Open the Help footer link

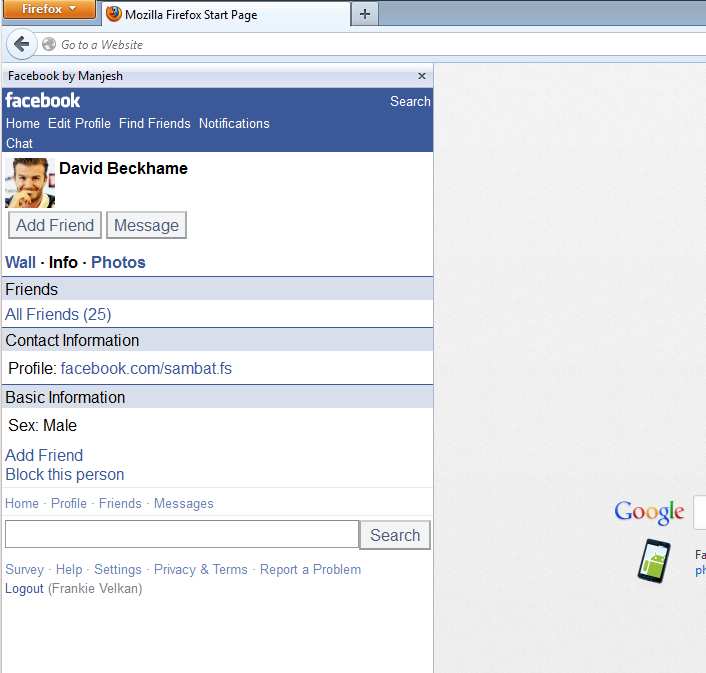pyautogui.click(x=69, y=569)
